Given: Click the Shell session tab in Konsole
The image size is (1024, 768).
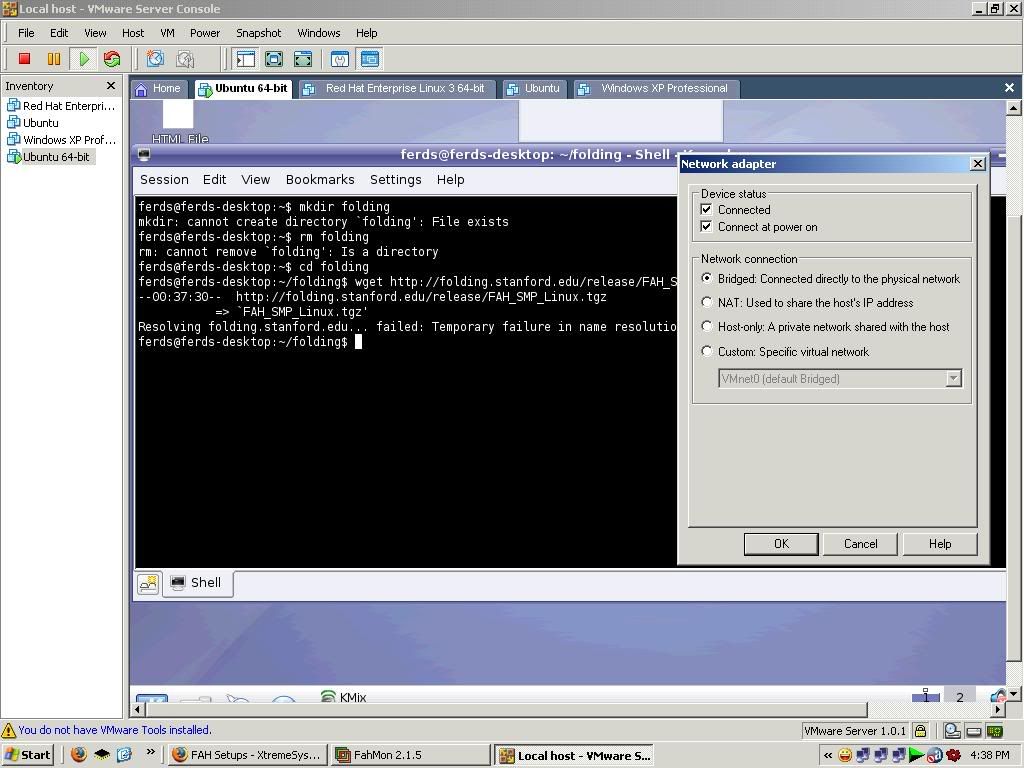Looking at the screenshot, I should (x=196, y=583).
